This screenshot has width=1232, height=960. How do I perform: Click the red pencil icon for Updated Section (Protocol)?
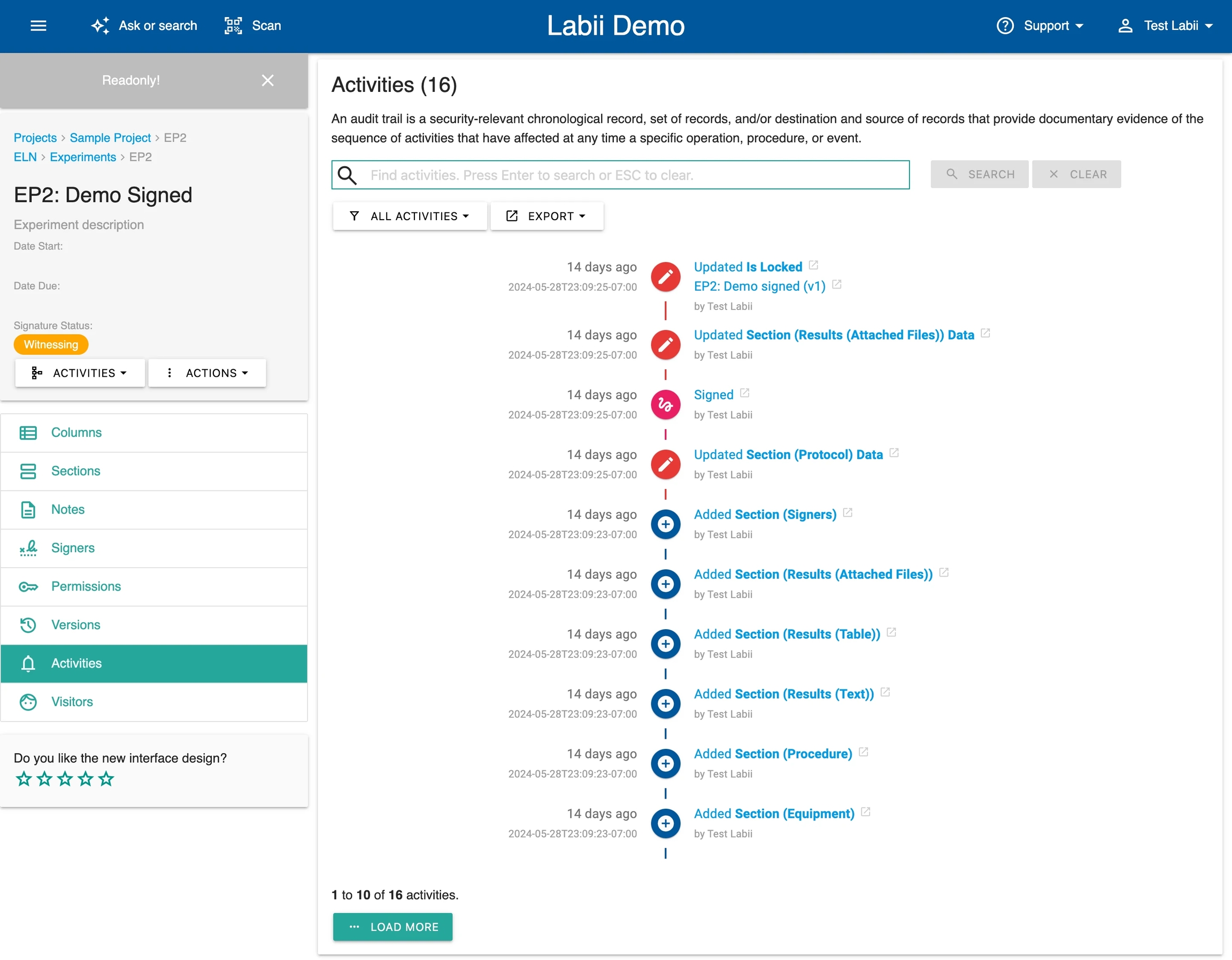pyautogui.click(x=665, y=464)
